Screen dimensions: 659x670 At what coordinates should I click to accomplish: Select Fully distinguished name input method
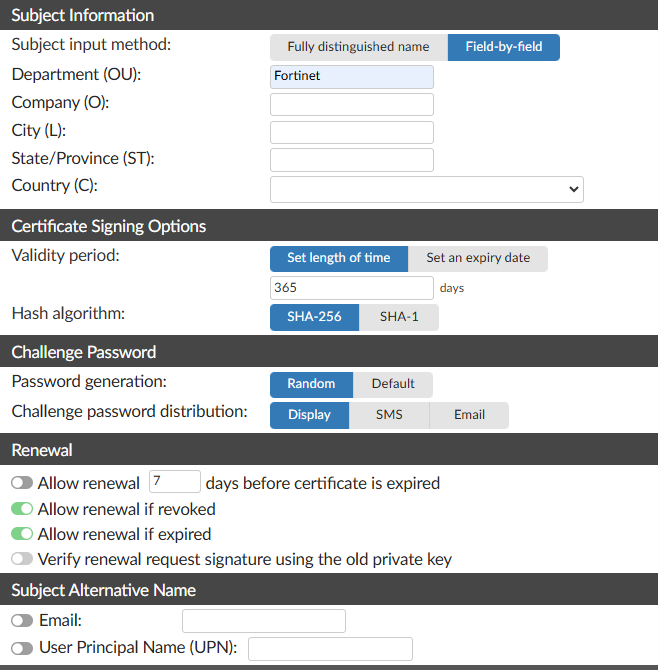click(358, 47)
